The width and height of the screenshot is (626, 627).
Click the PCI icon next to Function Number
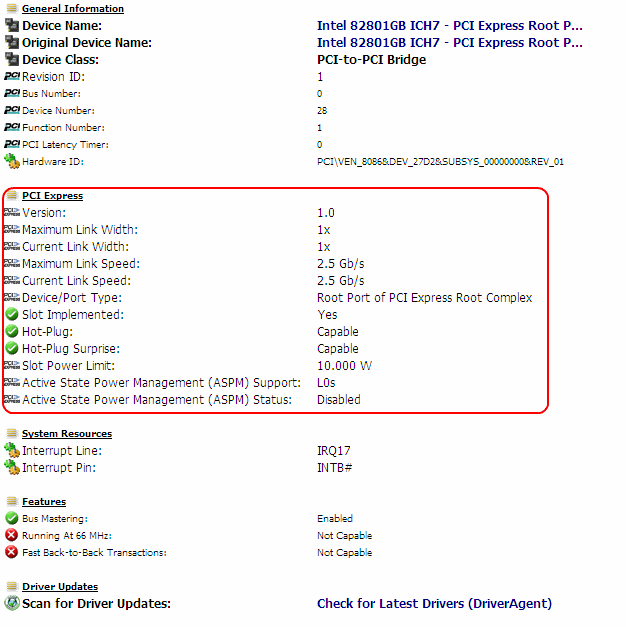click(x=12, y=127)
